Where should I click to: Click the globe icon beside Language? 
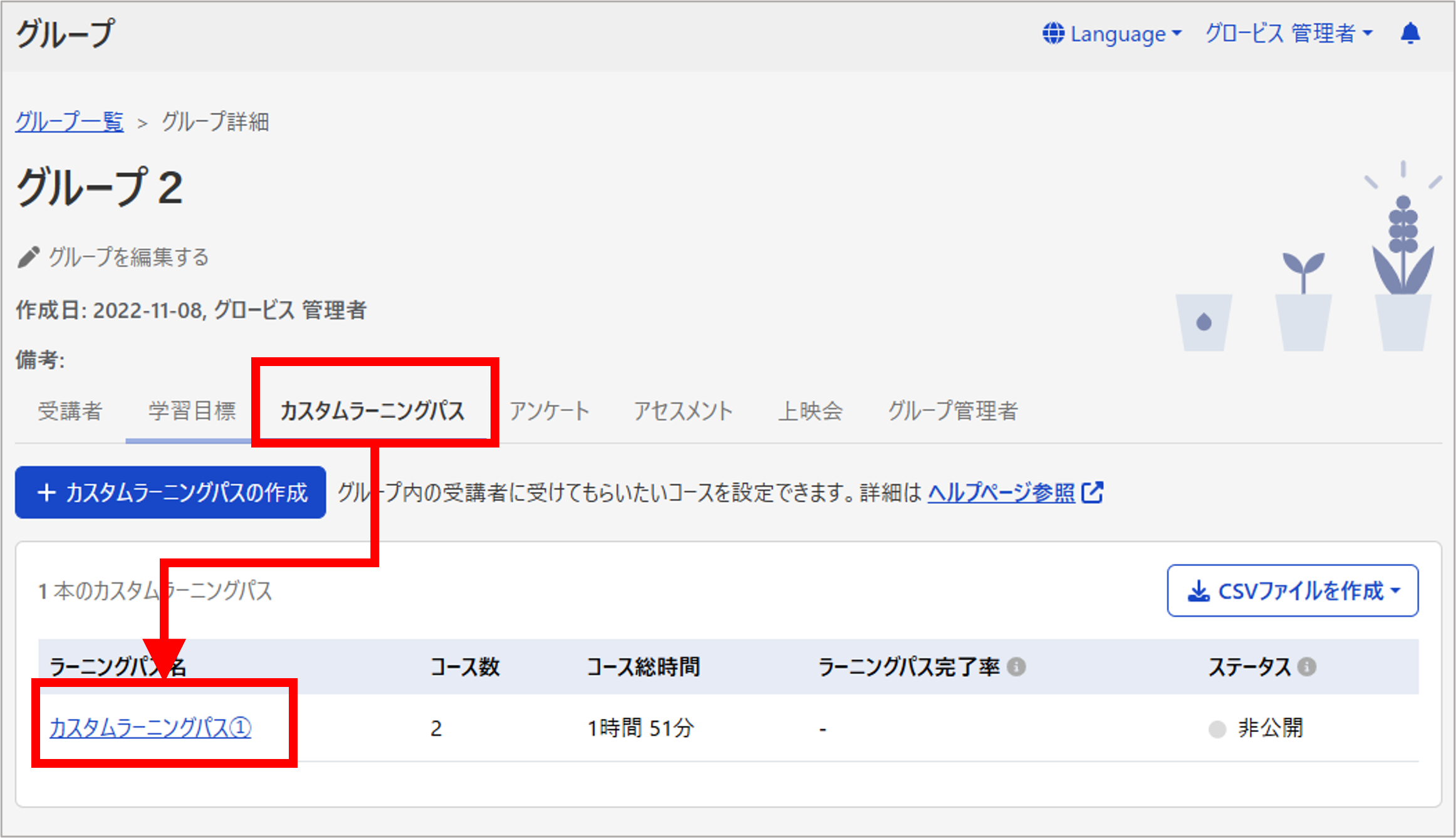pyautogui.click(x=1053, y=33)
